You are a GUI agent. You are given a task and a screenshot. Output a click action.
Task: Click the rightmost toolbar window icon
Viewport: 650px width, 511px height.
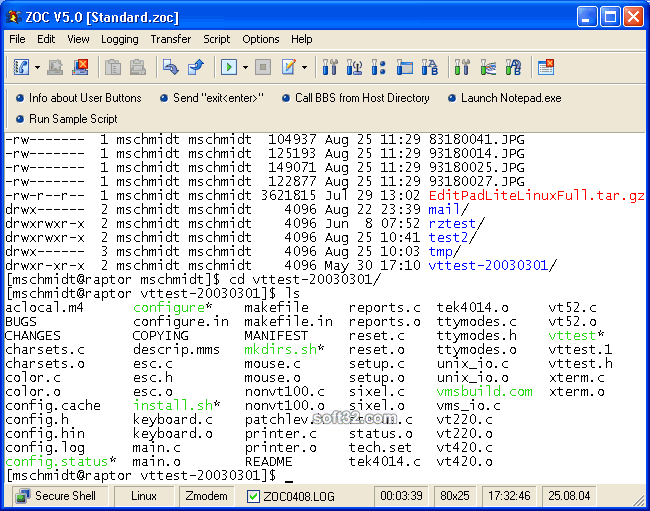pos(546,67)
